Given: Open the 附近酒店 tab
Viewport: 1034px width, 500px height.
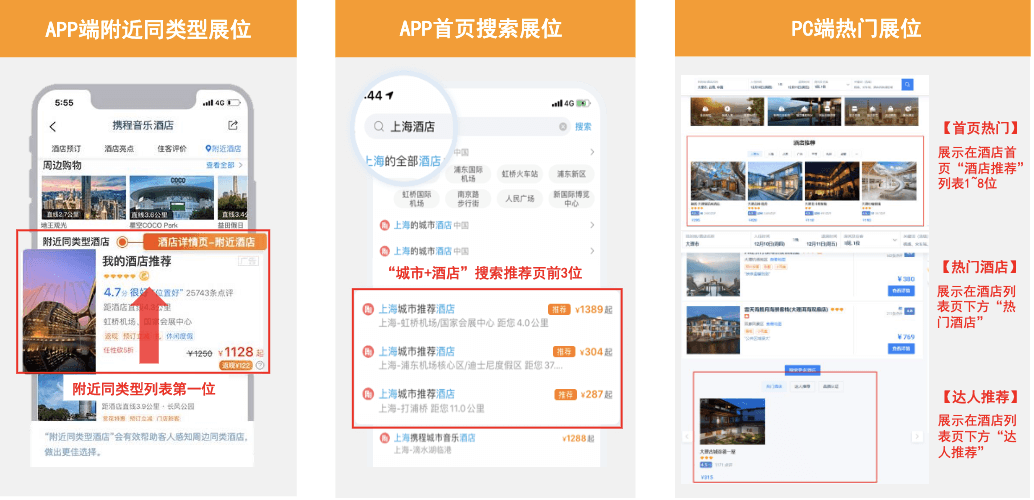Looking at the screenshot, I should coord(223,148).
